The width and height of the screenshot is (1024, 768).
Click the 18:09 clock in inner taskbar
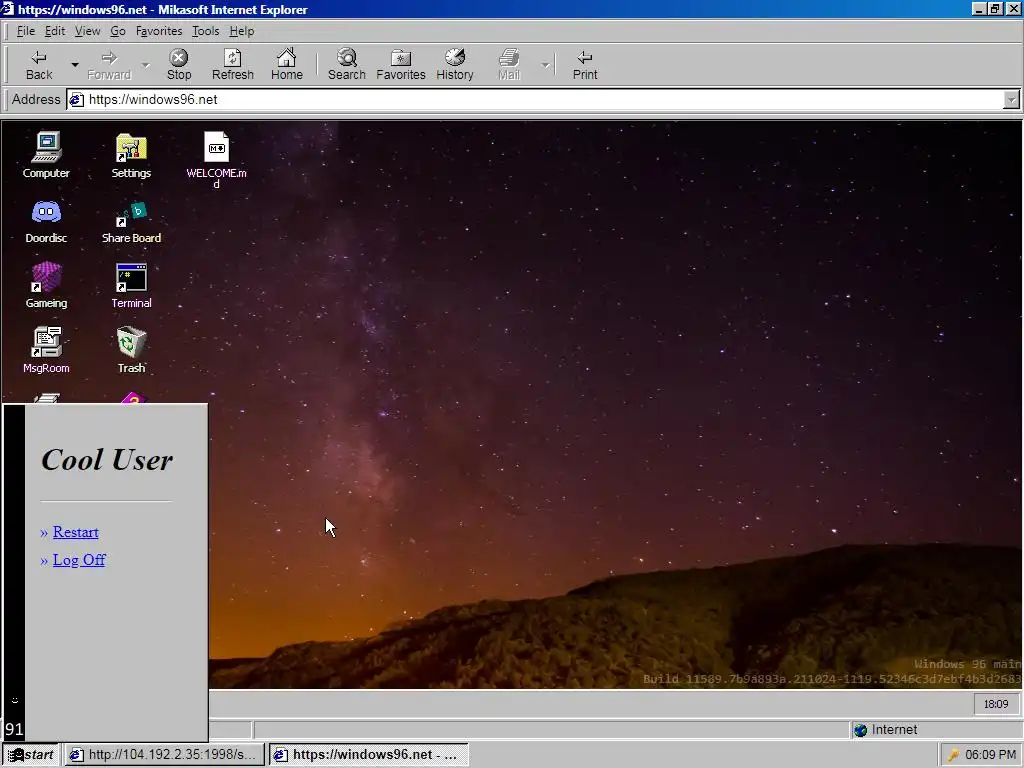click(996, 704)
